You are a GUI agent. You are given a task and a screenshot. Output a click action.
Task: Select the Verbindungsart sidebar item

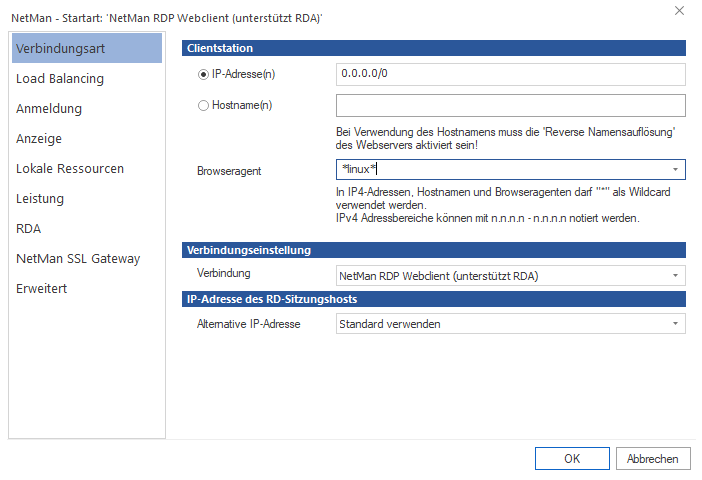tap(85, 48)
